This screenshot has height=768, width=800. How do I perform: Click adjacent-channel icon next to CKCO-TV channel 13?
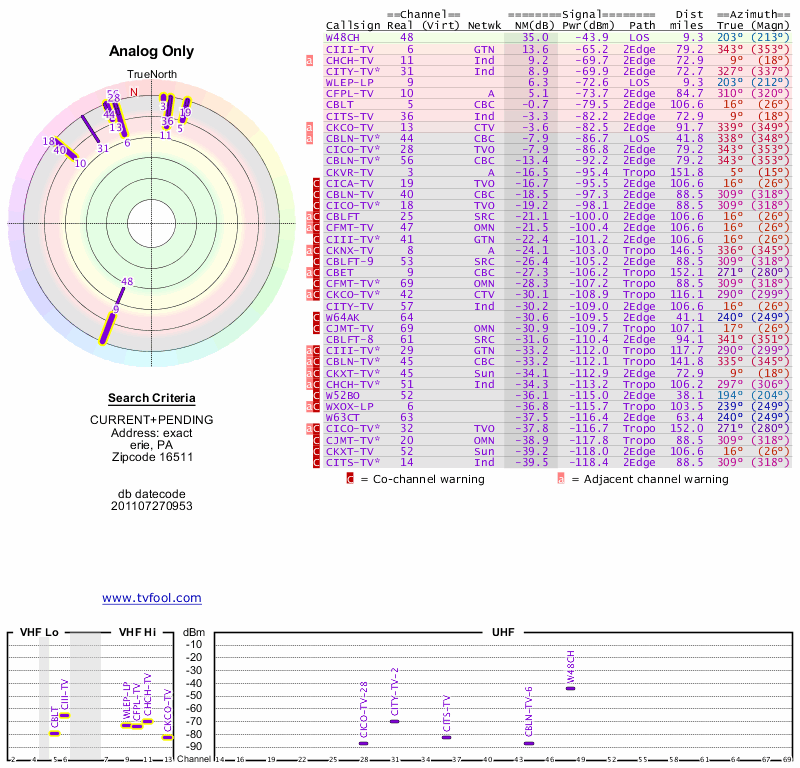click(310, 127)
